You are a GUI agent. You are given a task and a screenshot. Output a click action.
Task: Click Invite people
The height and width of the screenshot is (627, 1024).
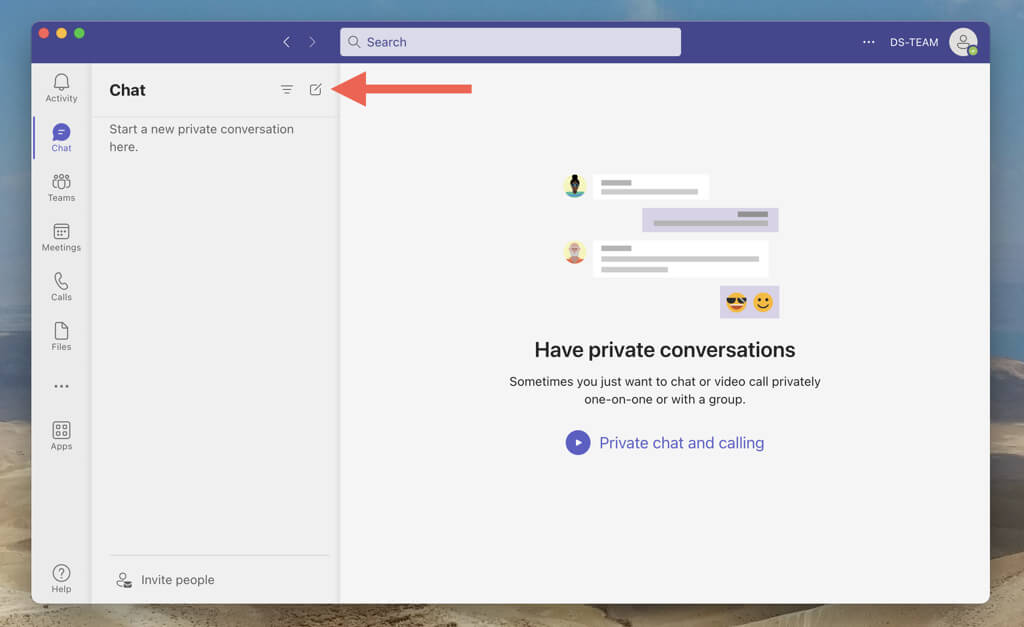click(165, 580)
